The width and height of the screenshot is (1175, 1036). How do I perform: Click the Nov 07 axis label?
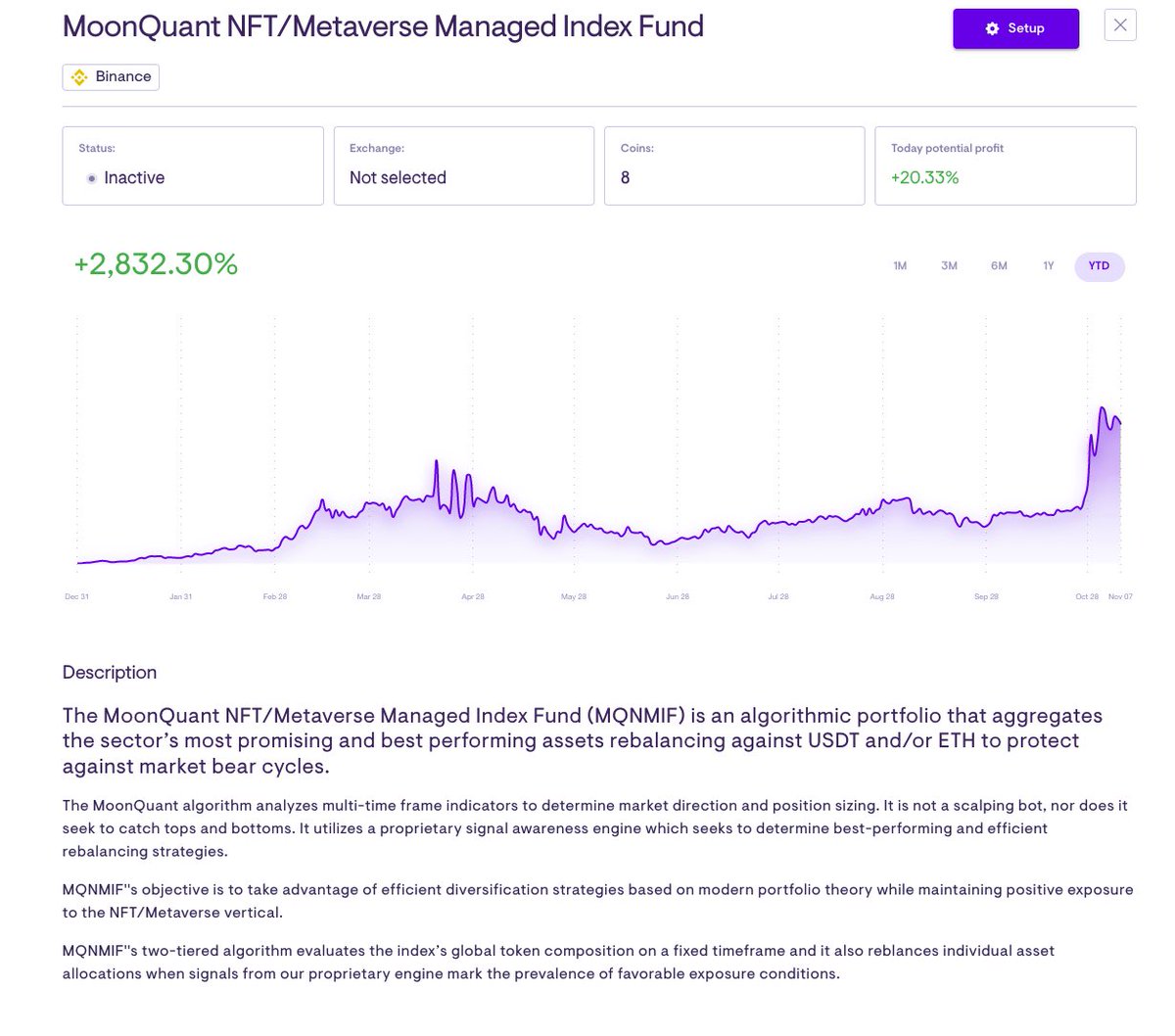coord(1121,596)
